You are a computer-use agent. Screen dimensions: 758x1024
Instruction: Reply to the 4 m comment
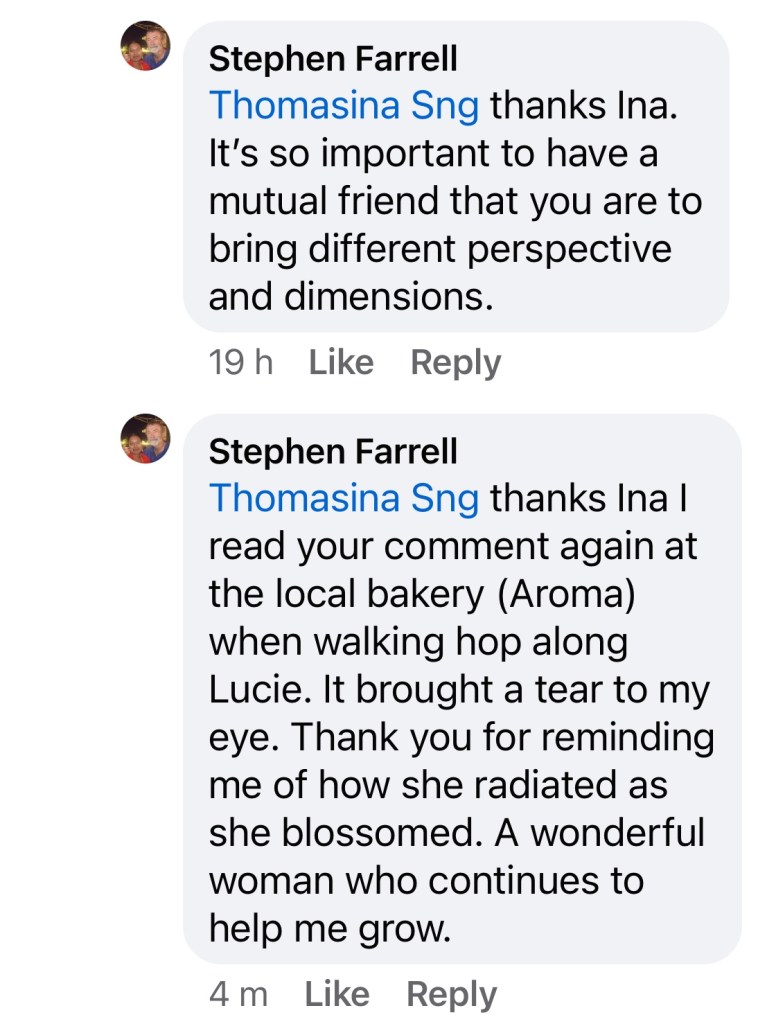pyautogui.click(x=451, y=994)
